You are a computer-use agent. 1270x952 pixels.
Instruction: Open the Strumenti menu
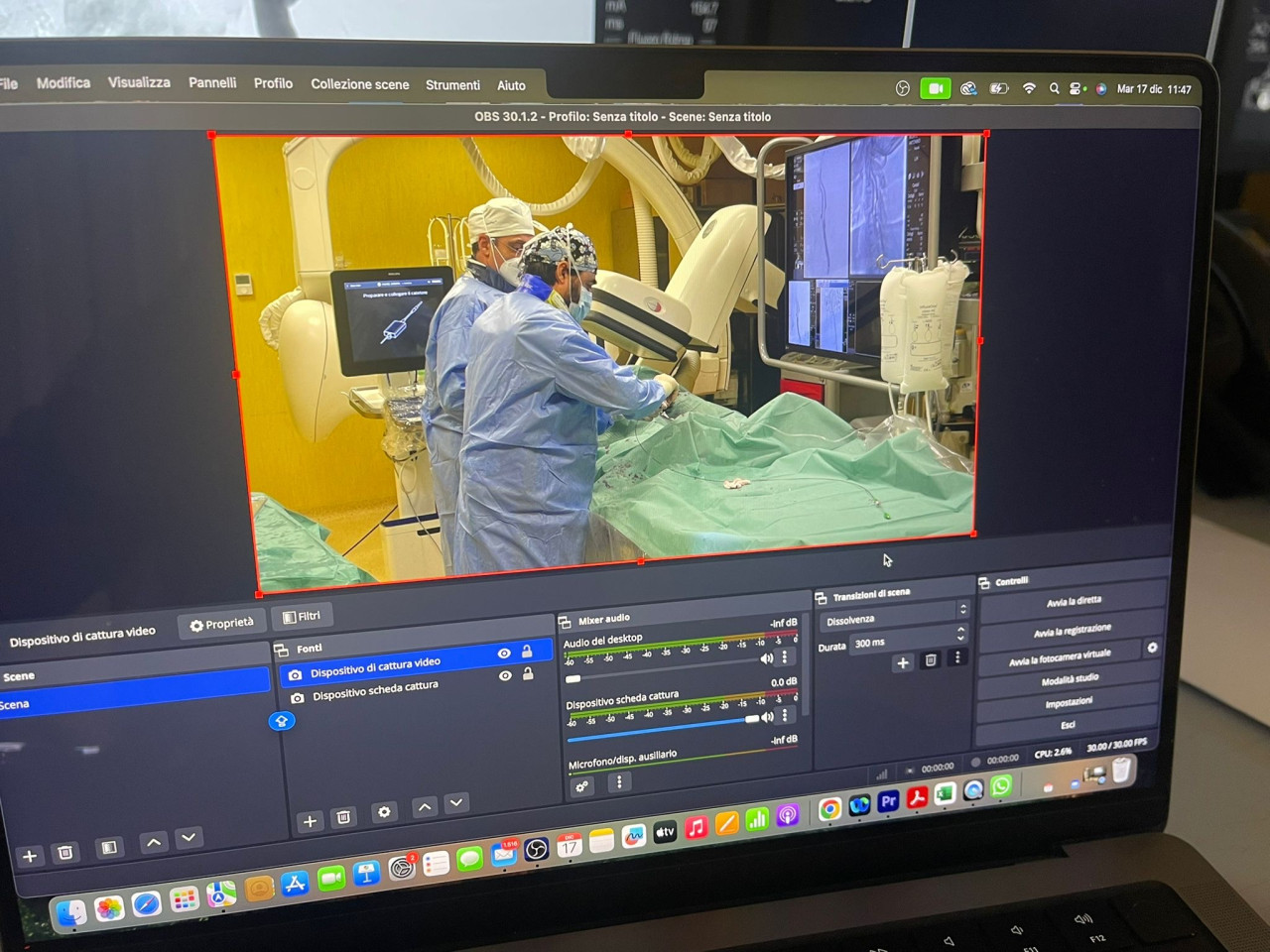click(x=452, y=85)
